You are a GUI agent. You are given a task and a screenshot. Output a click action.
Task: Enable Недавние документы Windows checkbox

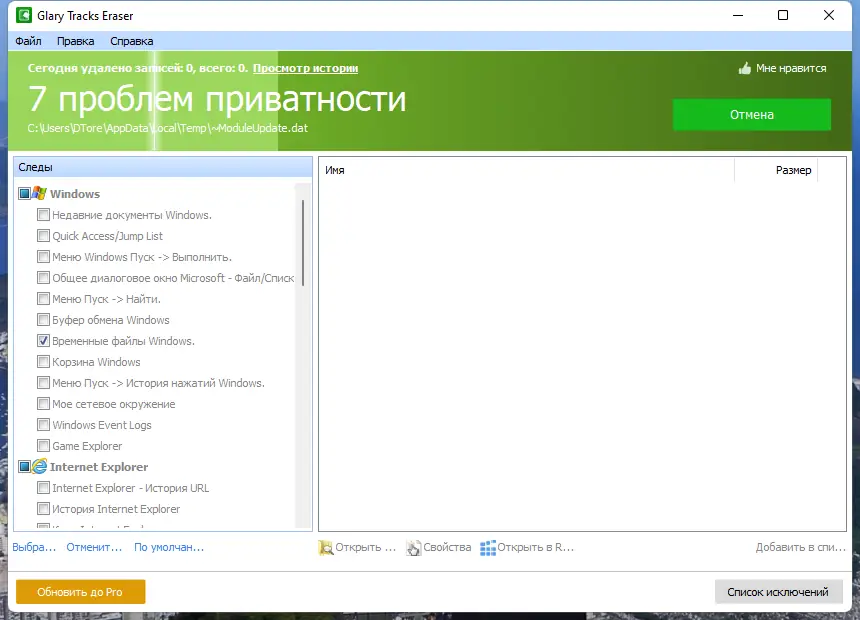tap(43, 215)
